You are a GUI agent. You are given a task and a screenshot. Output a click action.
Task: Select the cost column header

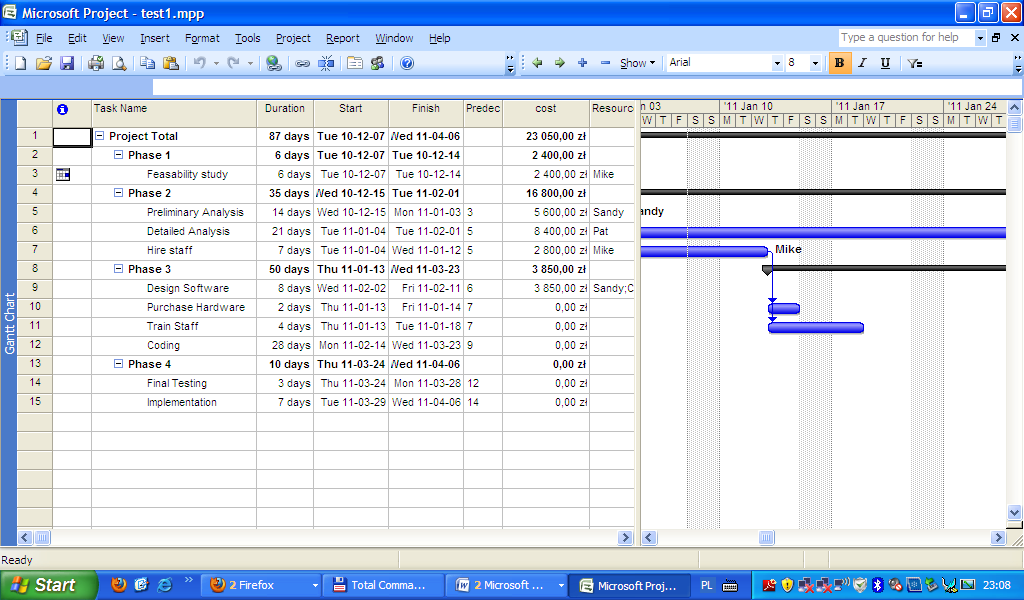[546, 113]
